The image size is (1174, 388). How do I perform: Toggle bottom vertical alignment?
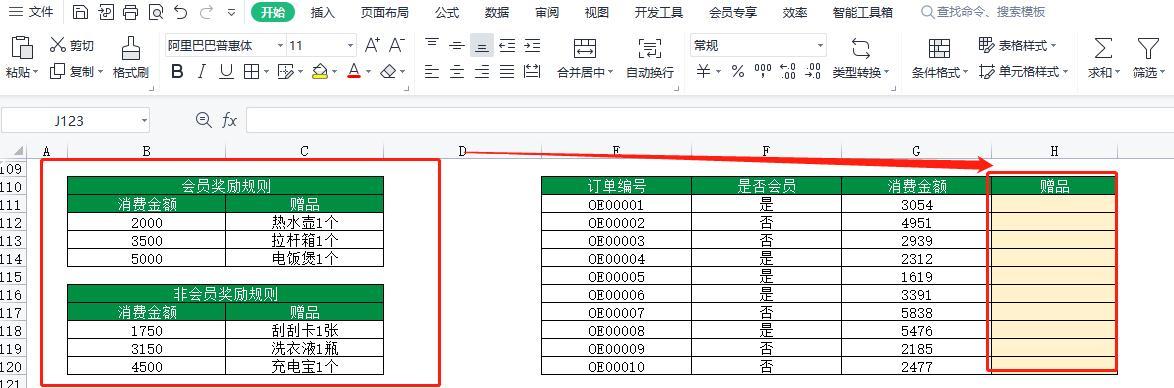click(x=481, y=46)
